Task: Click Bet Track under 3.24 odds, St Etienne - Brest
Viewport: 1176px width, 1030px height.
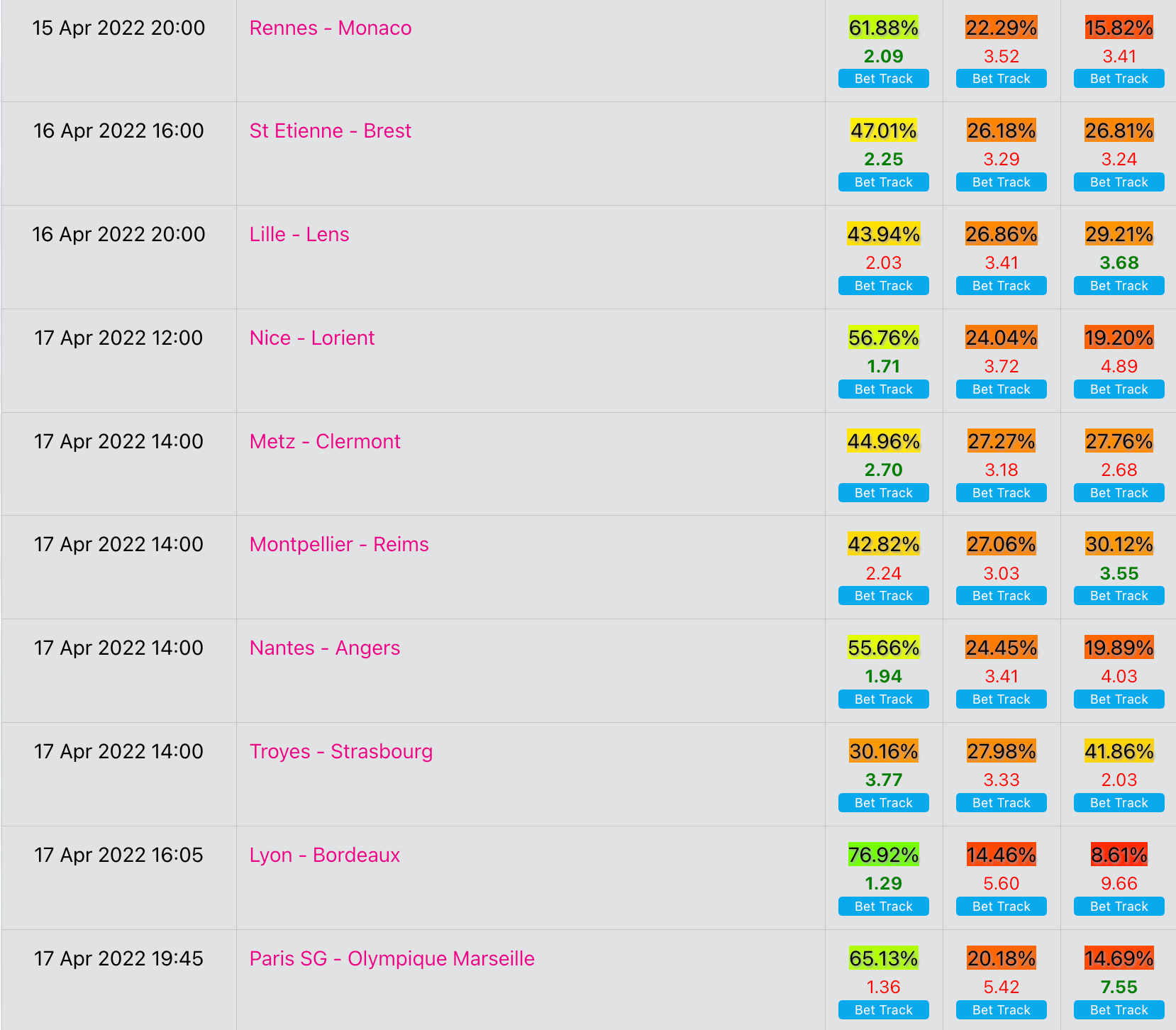Action: pyautogui.click(x=1119, y=182)
